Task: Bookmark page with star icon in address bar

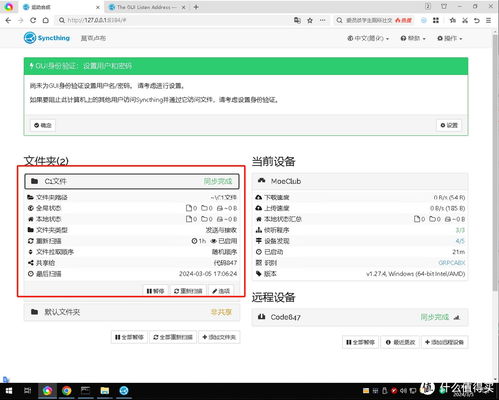Action: pyautogui.click(x=310, y=20)
